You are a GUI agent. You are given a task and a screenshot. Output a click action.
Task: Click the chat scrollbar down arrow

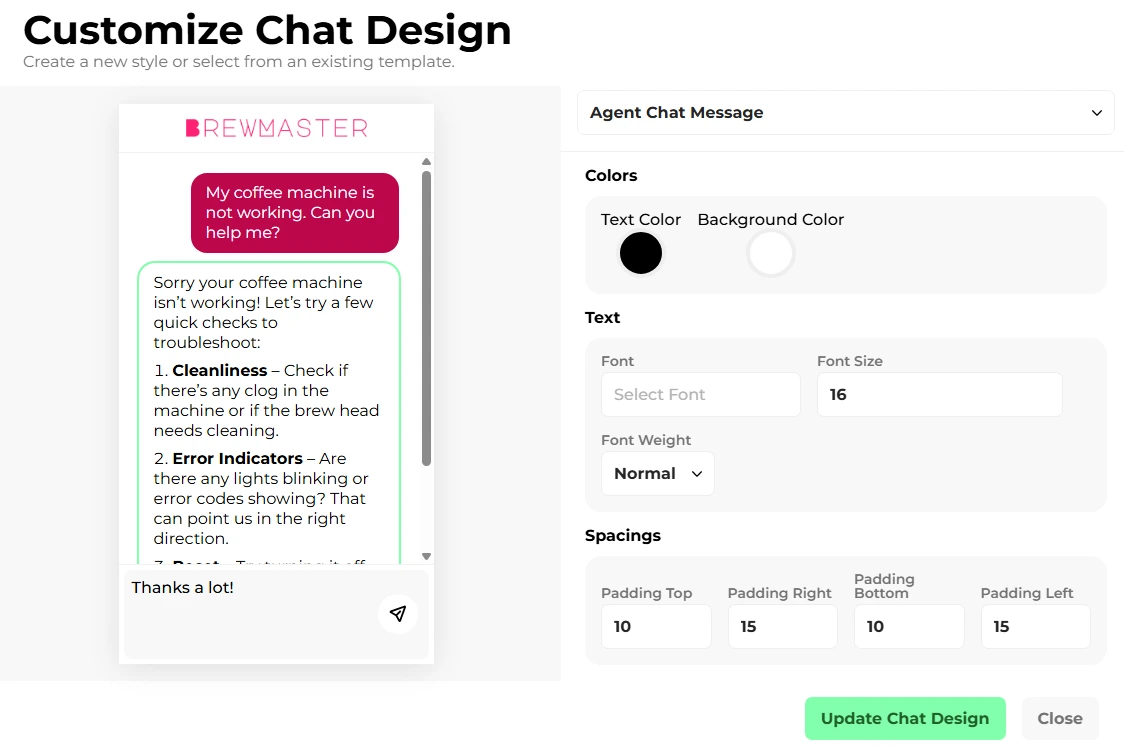(x=426, y=556)
